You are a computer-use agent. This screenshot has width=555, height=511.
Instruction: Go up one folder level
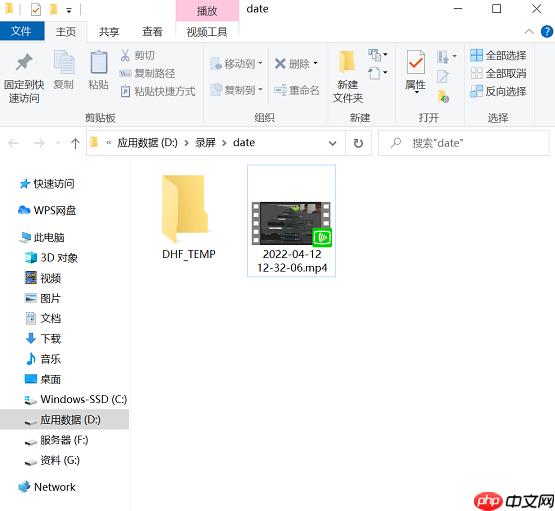coord(75,143)
